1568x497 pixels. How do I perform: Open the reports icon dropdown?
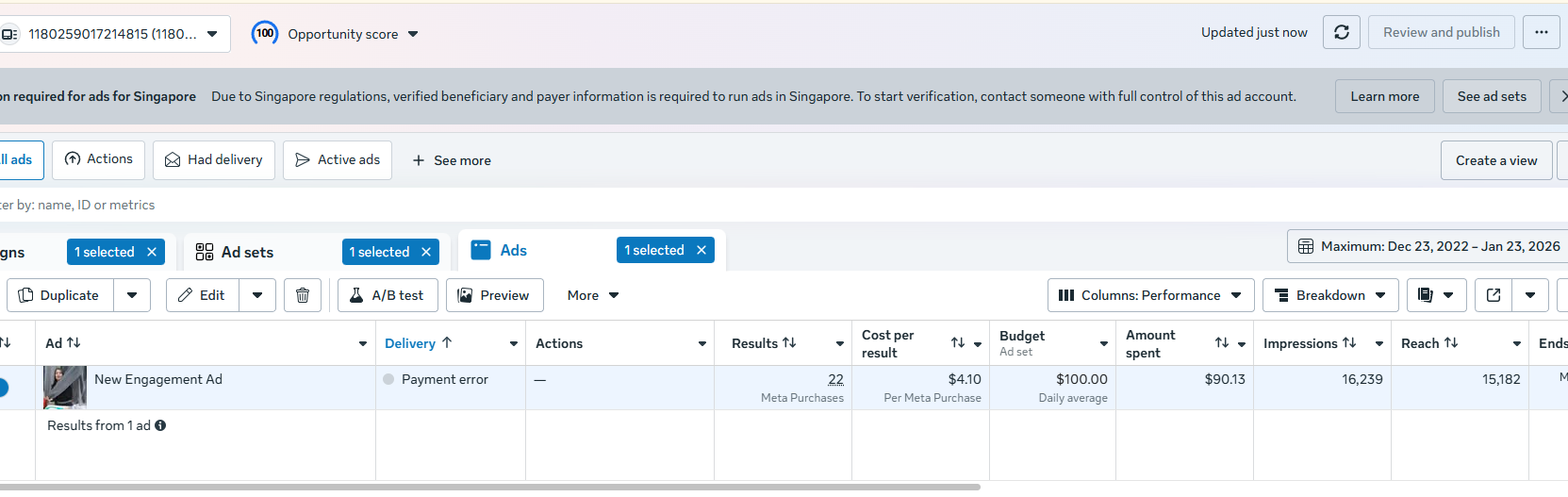pyautogui.click(x=1436, y=295)
